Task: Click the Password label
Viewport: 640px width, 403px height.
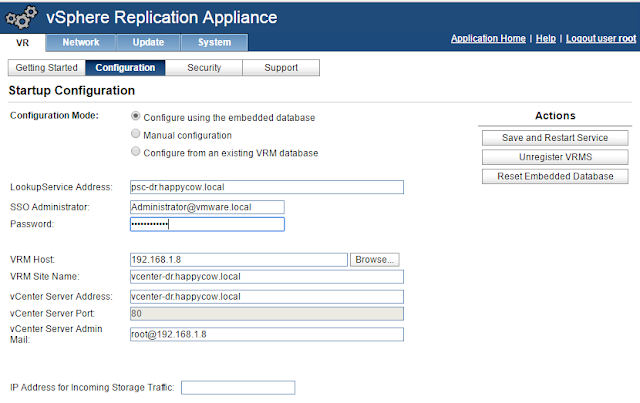Action: [x=32, y=224]
